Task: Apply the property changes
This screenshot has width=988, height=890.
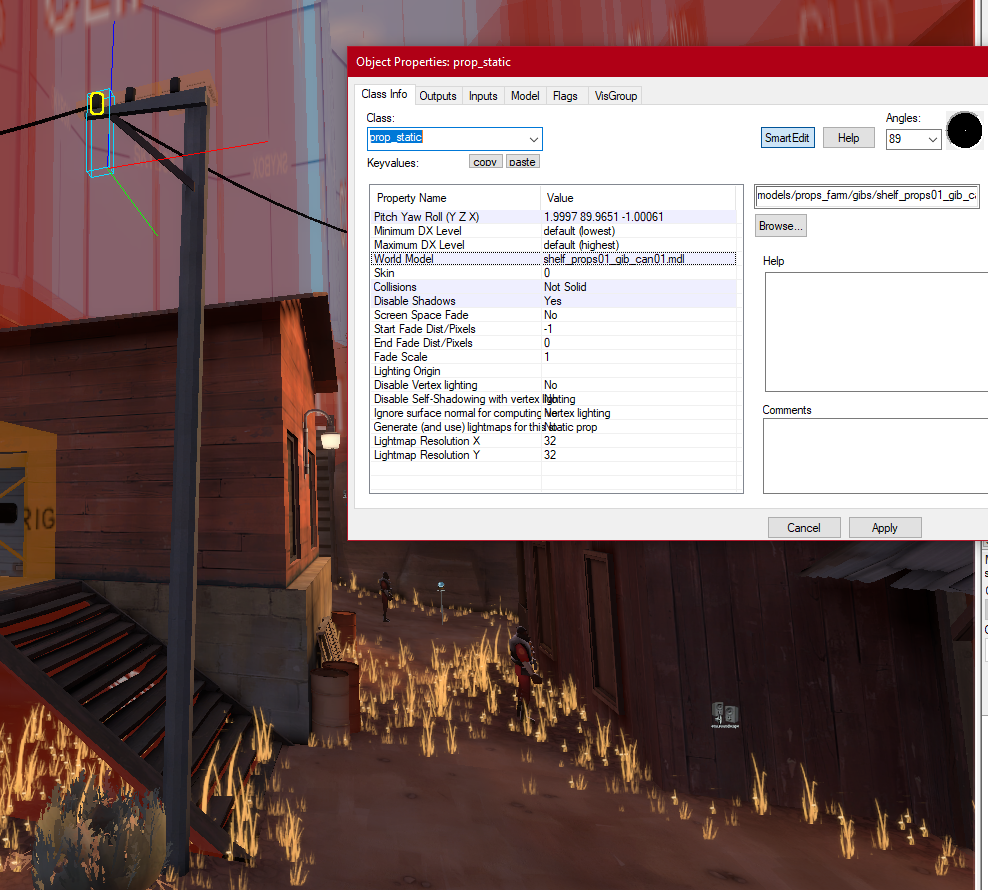Action: tap(885, 528)
